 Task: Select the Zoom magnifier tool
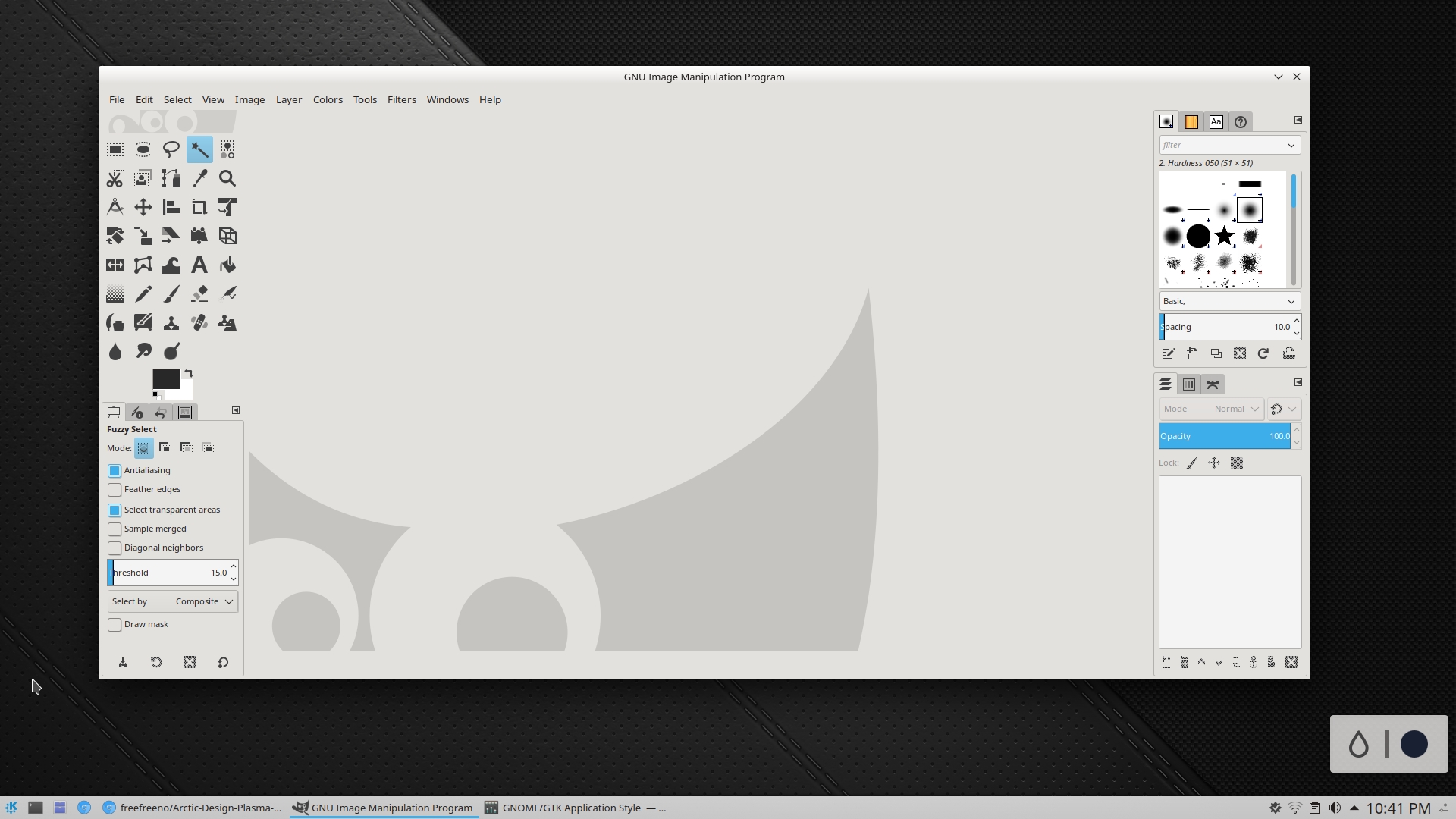click(x=227, y=178)
